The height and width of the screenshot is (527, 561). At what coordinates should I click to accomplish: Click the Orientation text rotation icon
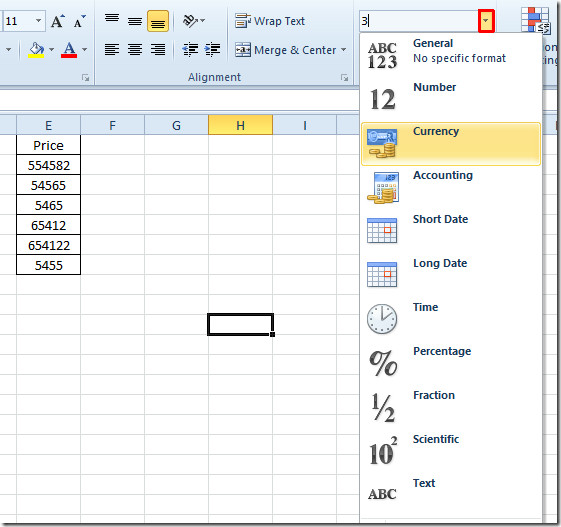(190, 21)
